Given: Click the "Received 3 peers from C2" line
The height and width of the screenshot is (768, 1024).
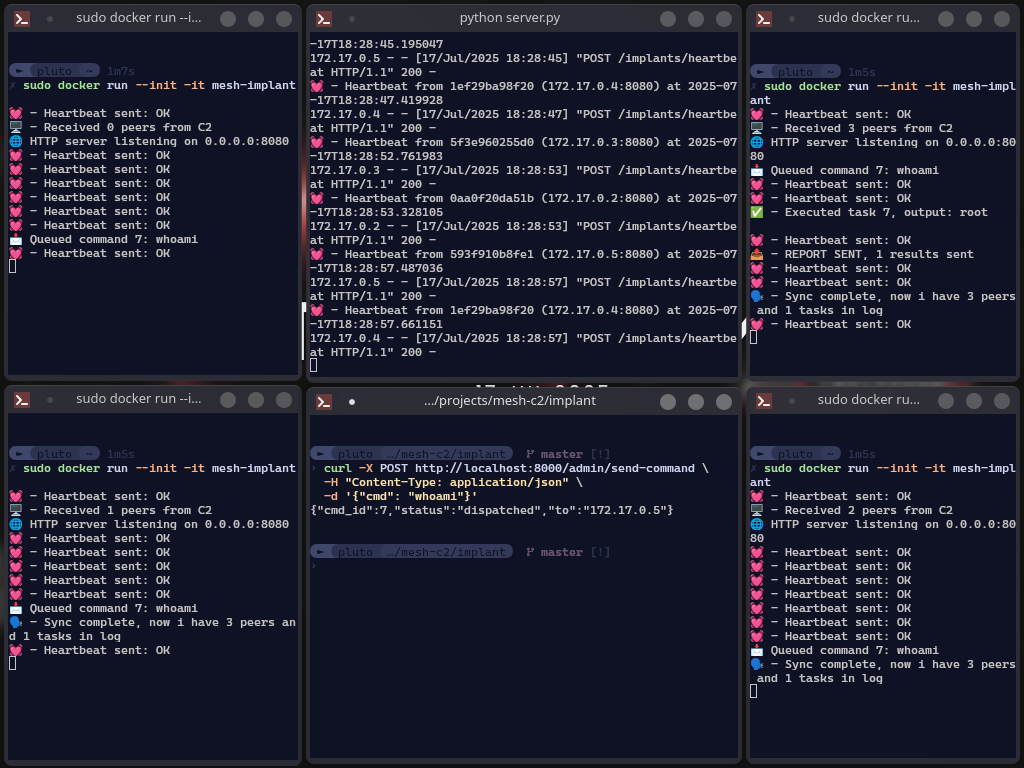Looking at the screenshot, I should [x=852, y=128].
